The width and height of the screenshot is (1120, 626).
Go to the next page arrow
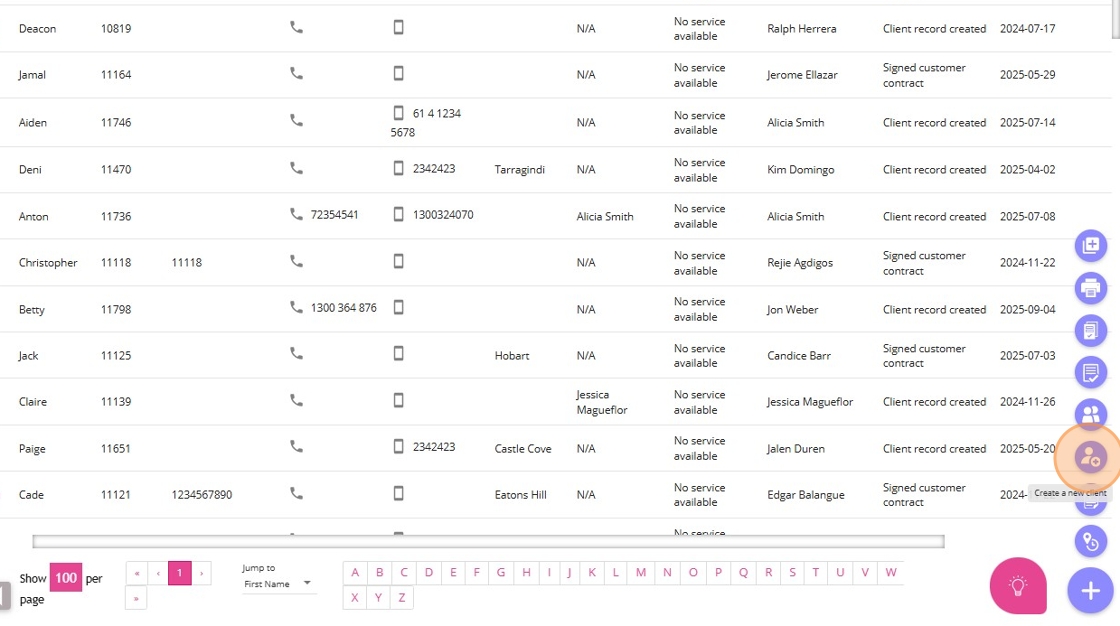[203, 574]
